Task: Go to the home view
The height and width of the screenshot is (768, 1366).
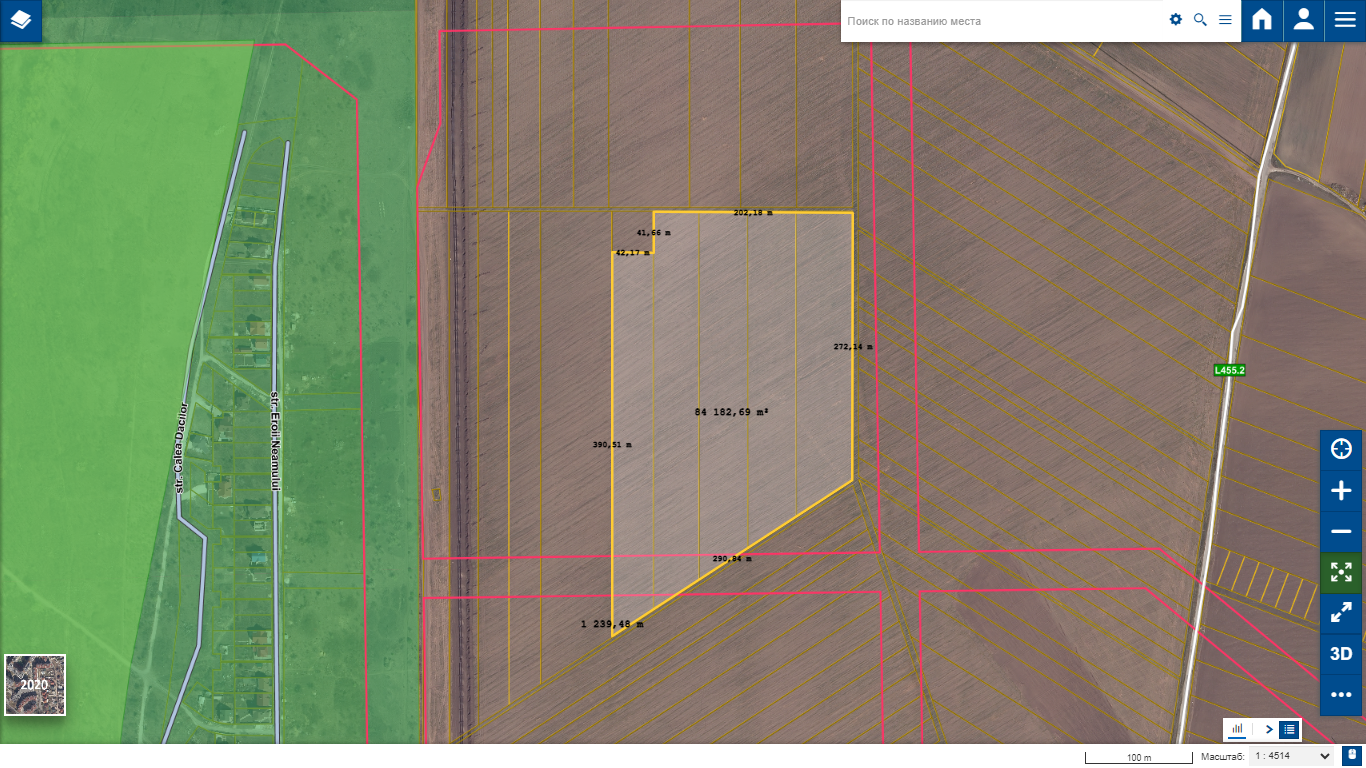Action: 1262,21
